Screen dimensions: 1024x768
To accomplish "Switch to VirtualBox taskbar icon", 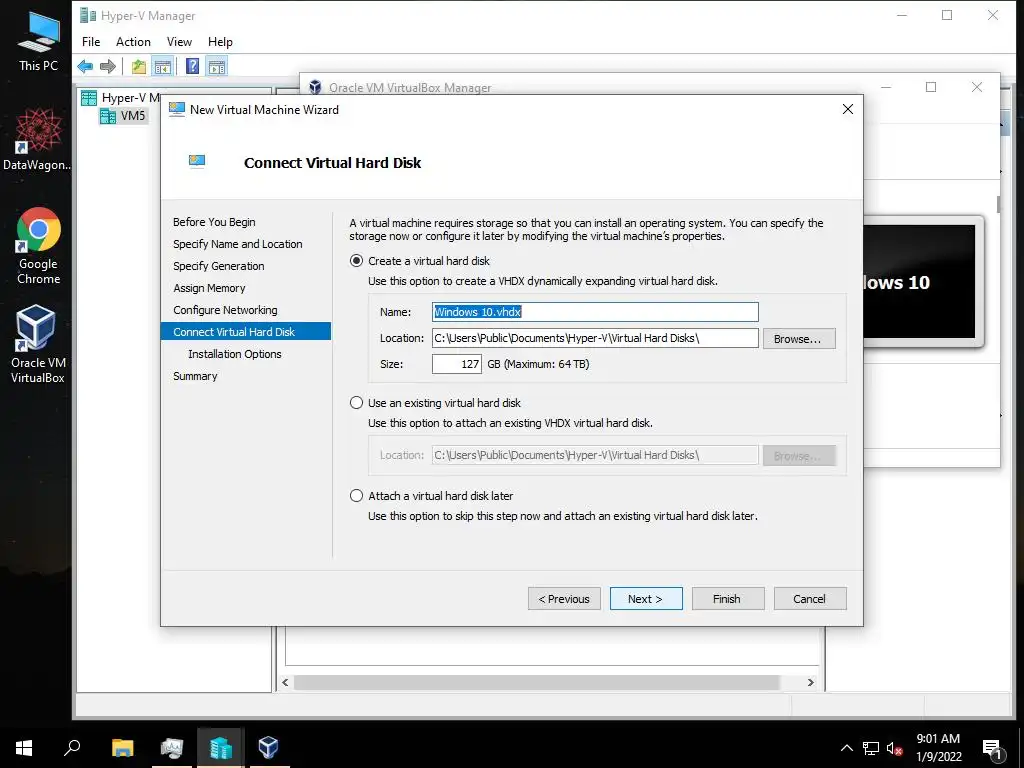I will click(x=268, y=748).
